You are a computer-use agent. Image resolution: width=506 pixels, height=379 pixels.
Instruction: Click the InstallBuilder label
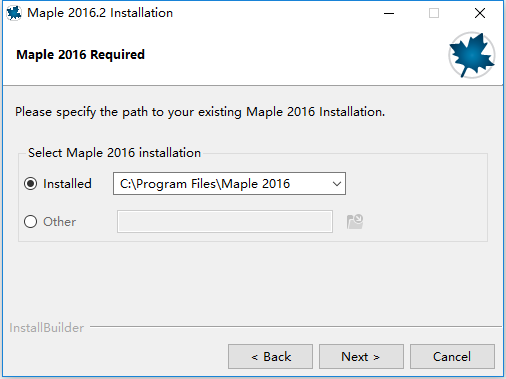point(46,328)
